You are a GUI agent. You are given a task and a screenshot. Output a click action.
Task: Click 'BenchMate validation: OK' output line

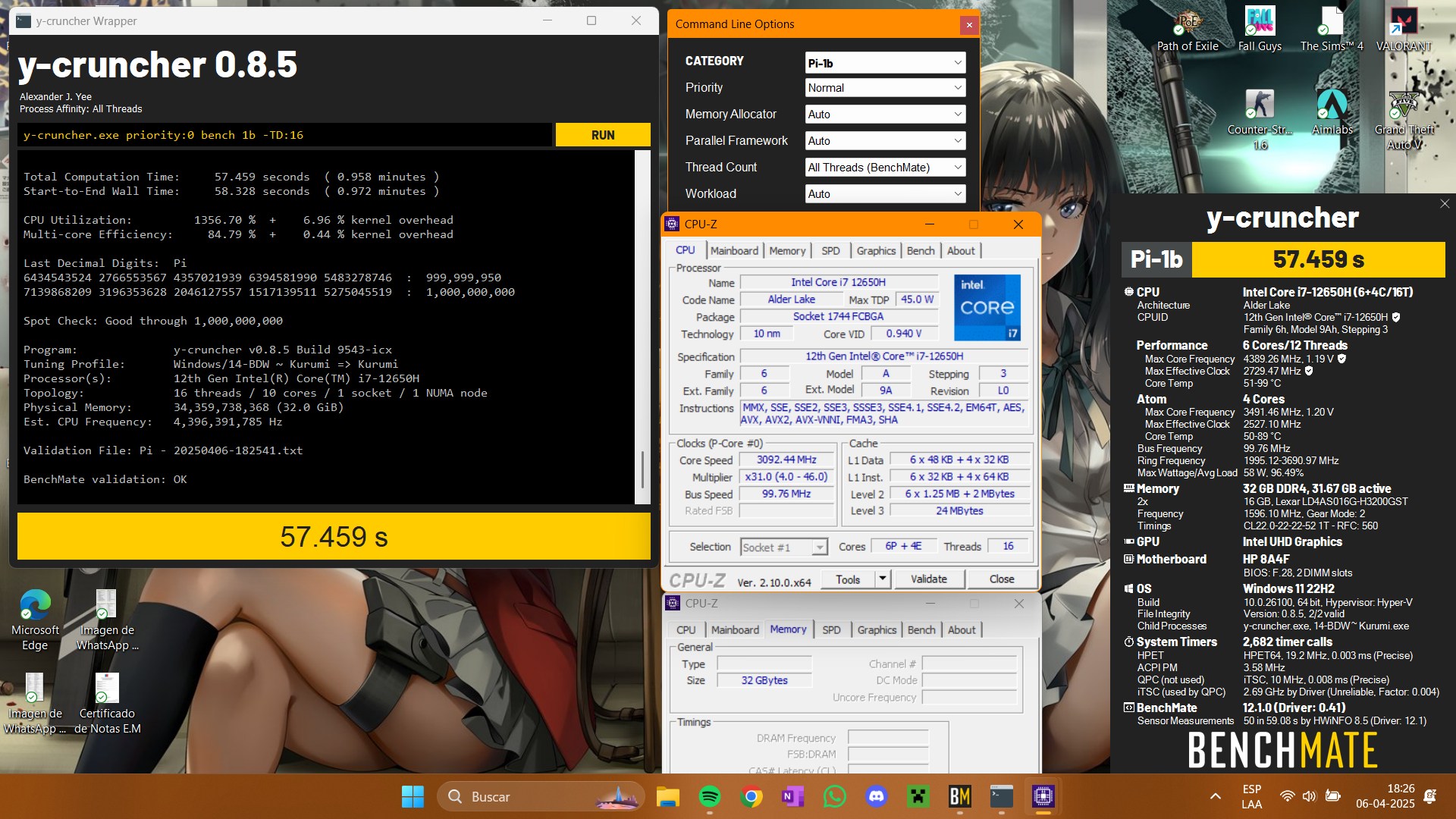click(x=105, y=479)
